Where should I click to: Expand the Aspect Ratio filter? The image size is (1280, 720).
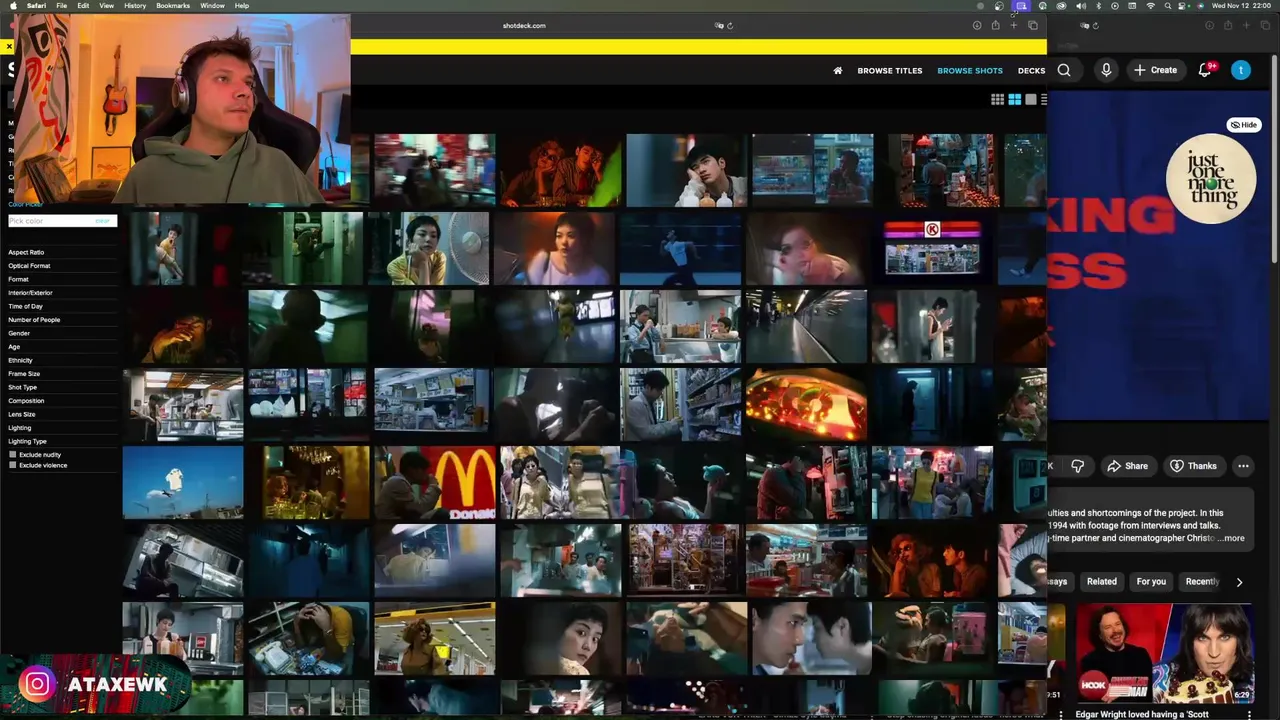tap(26, 252)
